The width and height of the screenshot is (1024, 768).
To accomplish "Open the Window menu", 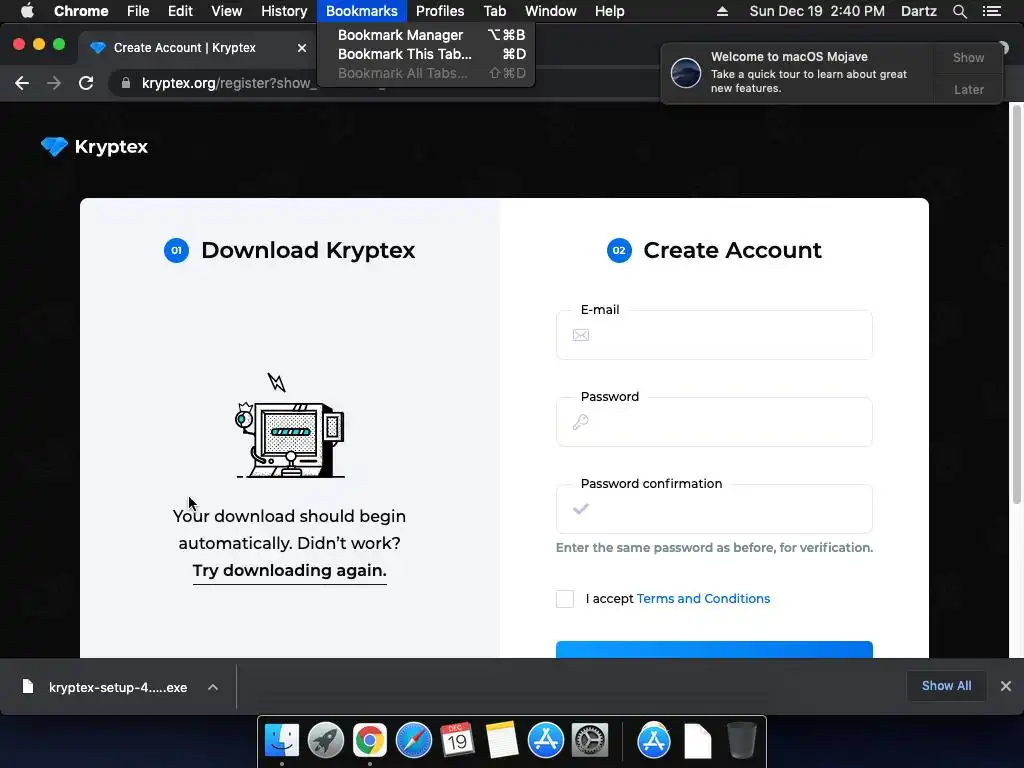I will [551, 11].
